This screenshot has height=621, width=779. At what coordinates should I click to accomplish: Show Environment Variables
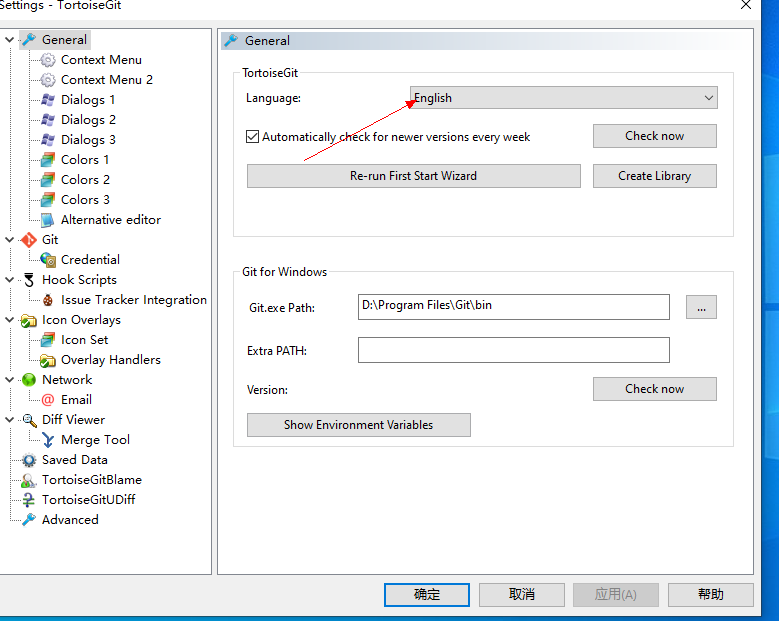coord(359,425)
